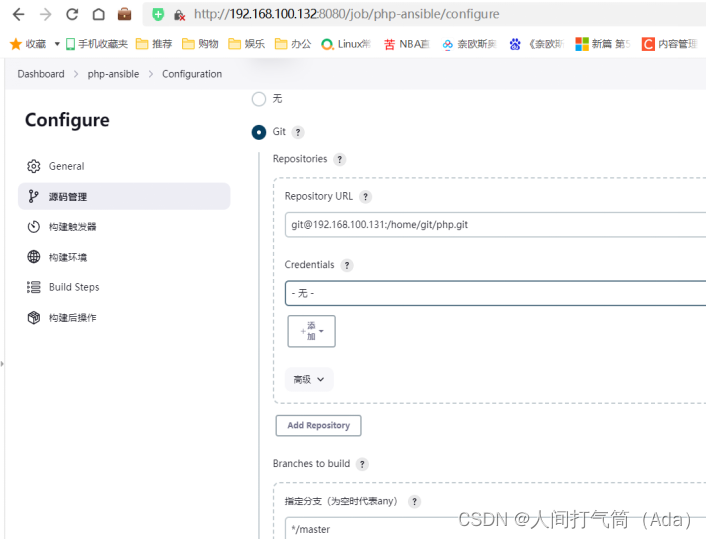Viewport: 706px width, 539px height.
Task: Click Add Repository button
Action: [318, 426]
